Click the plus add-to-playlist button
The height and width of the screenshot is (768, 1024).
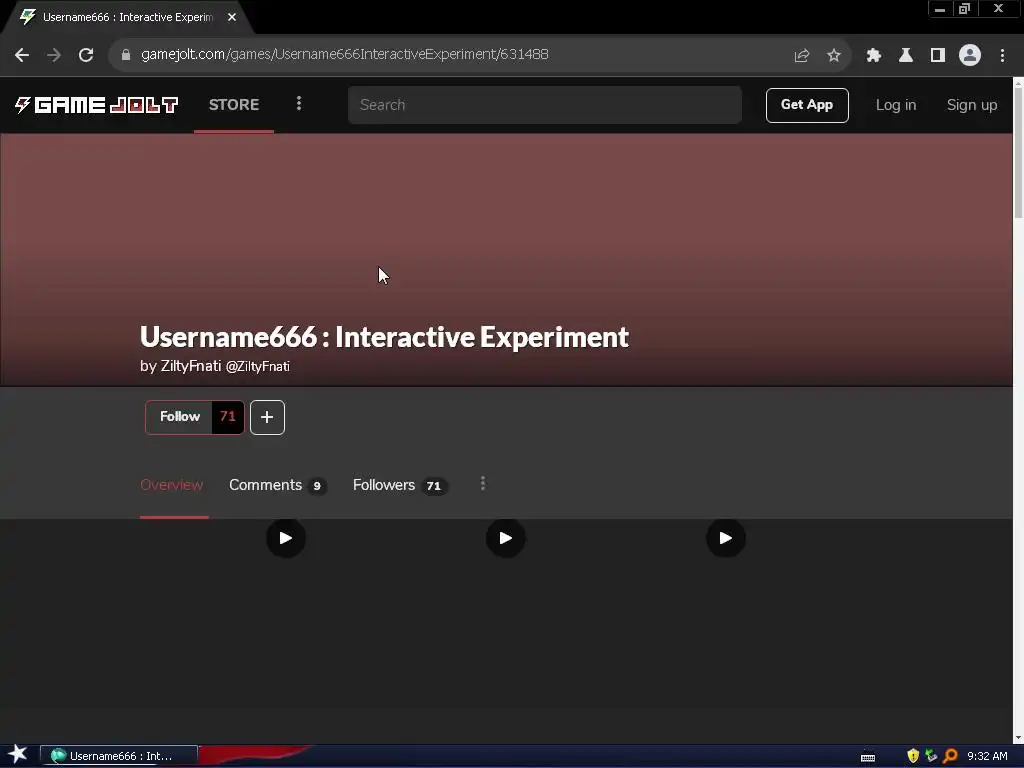267,417
